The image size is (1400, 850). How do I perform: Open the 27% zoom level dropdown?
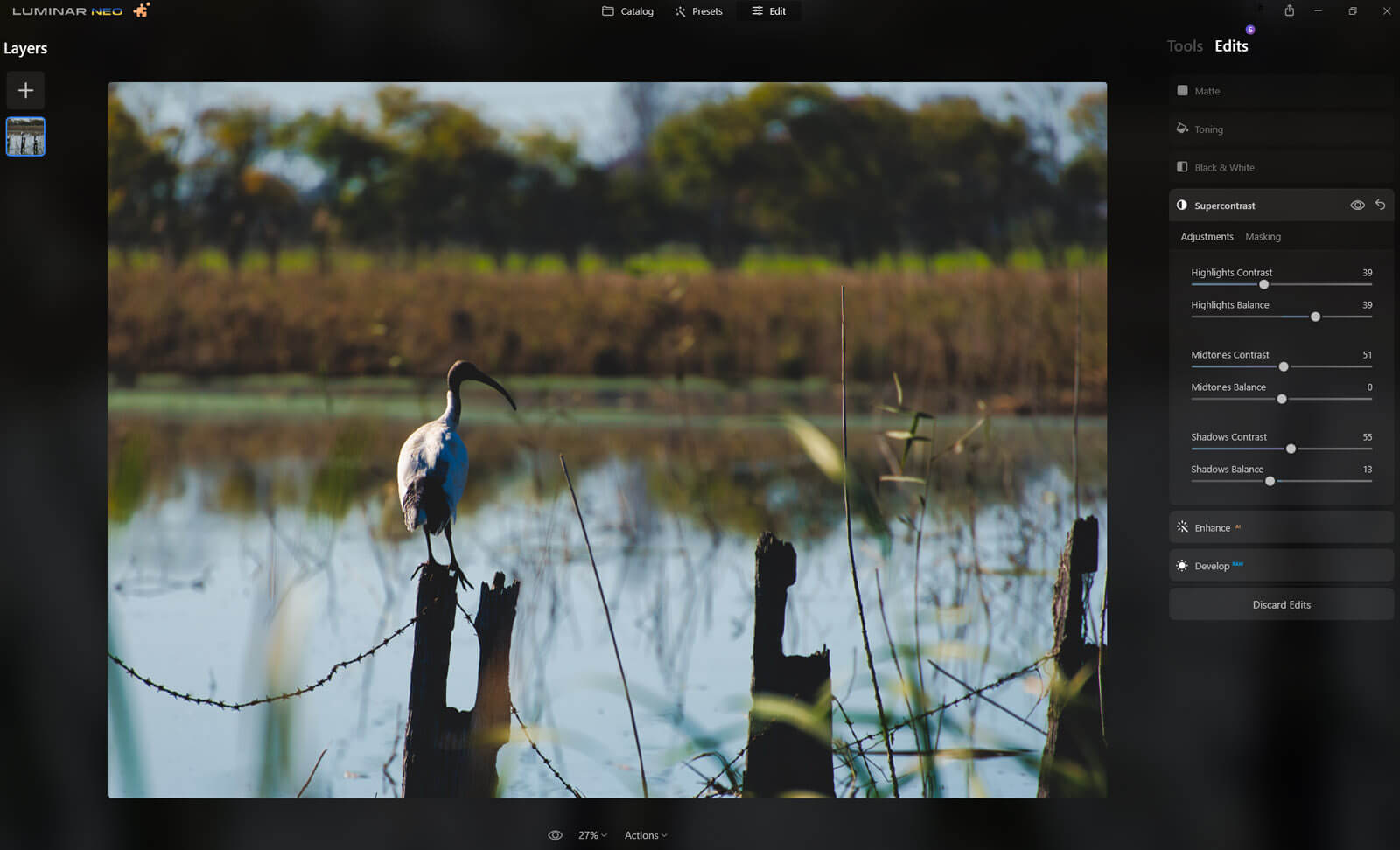tap(592, 835)
